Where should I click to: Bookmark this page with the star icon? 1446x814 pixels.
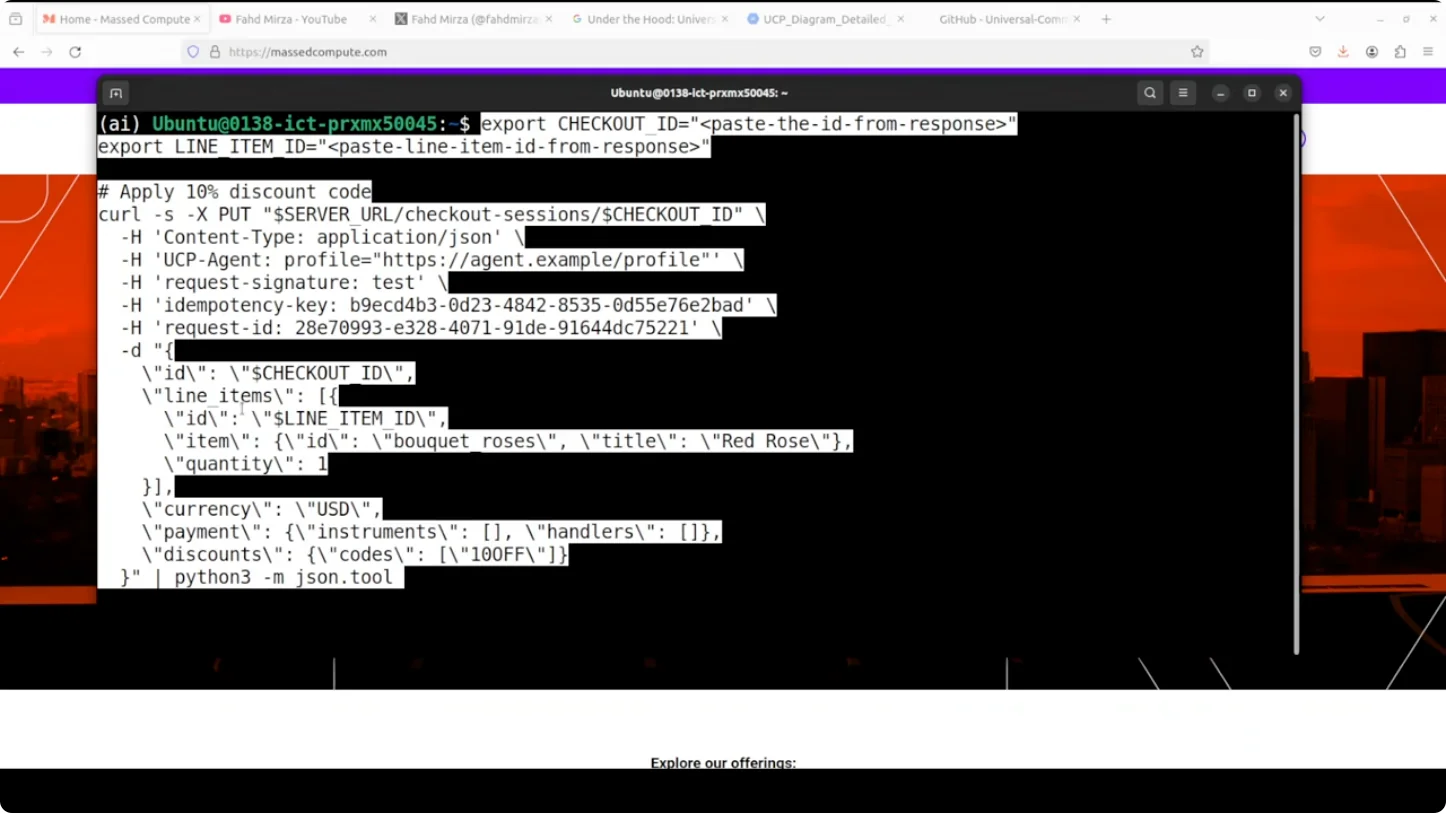pos(1197,52)
